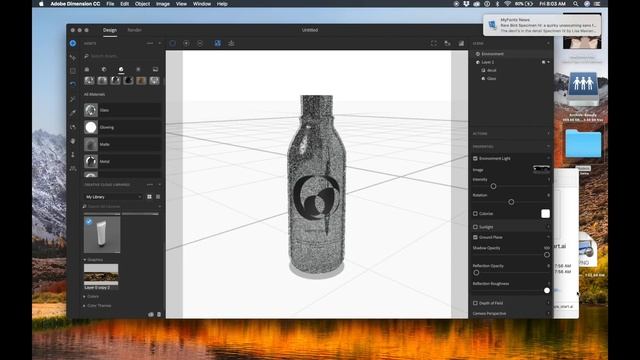Select the Pan hand tool

coord(73,141)
